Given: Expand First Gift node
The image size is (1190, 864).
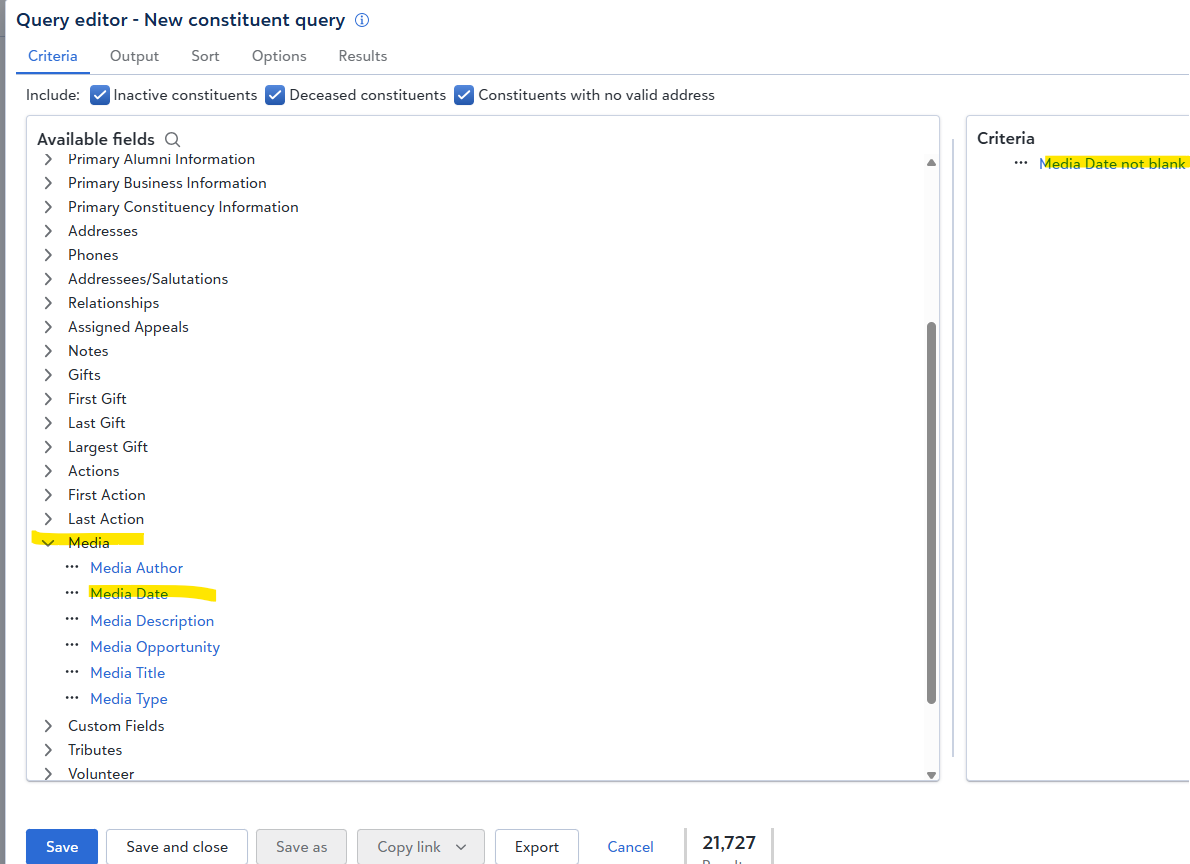Looking at the screenshot, I should click(x=49, y=399).
